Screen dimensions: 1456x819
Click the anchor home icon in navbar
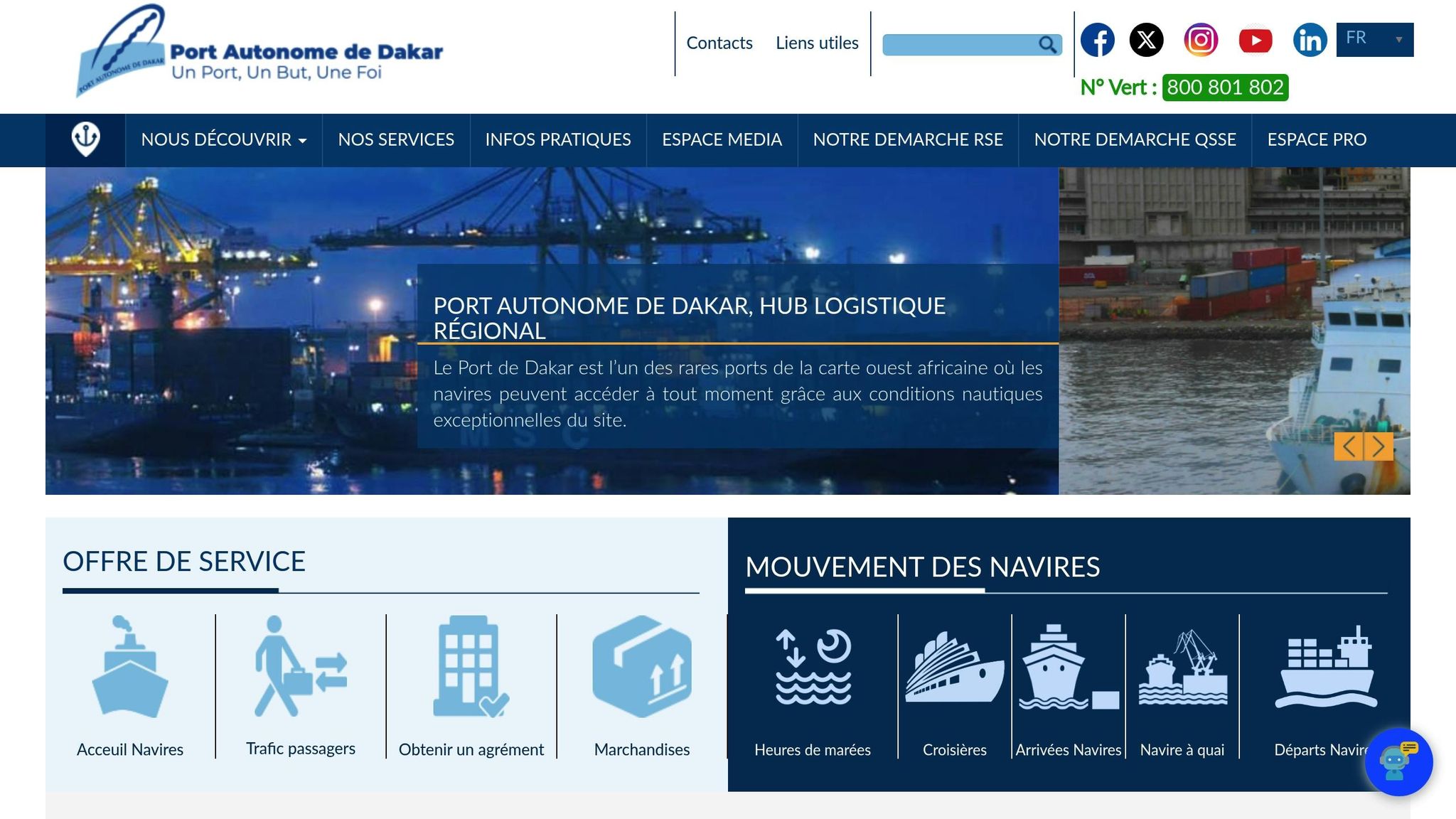click(x=86, y=139)
